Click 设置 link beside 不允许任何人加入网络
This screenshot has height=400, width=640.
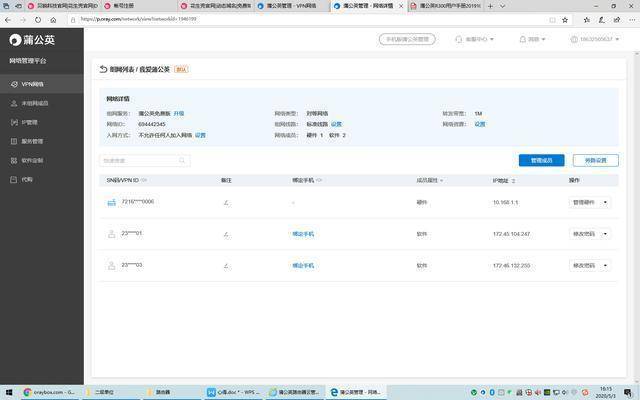click(x=200, y=135)
